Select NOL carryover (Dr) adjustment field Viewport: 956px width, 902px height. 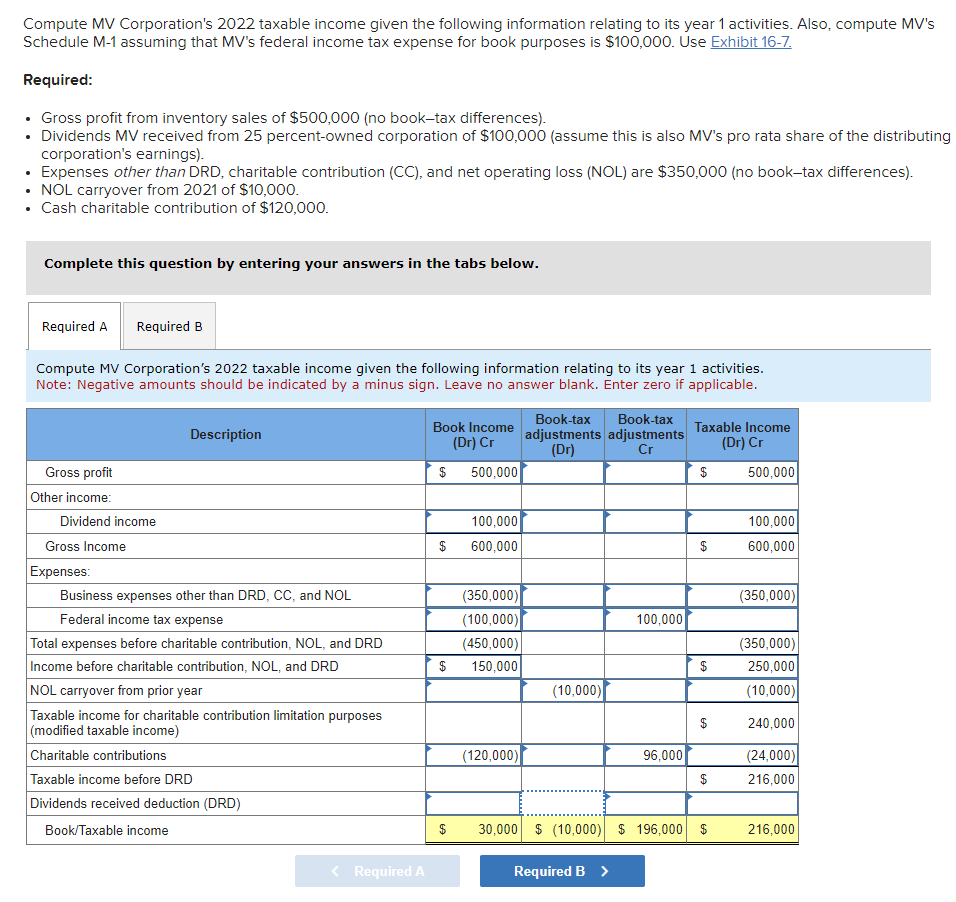[563, 690]
